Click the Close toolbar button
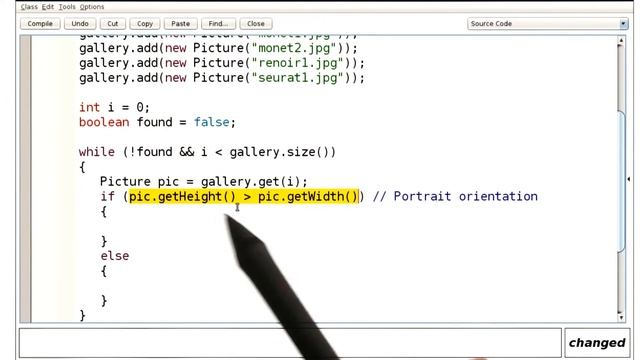640x360 pixels. coord(256,24)
